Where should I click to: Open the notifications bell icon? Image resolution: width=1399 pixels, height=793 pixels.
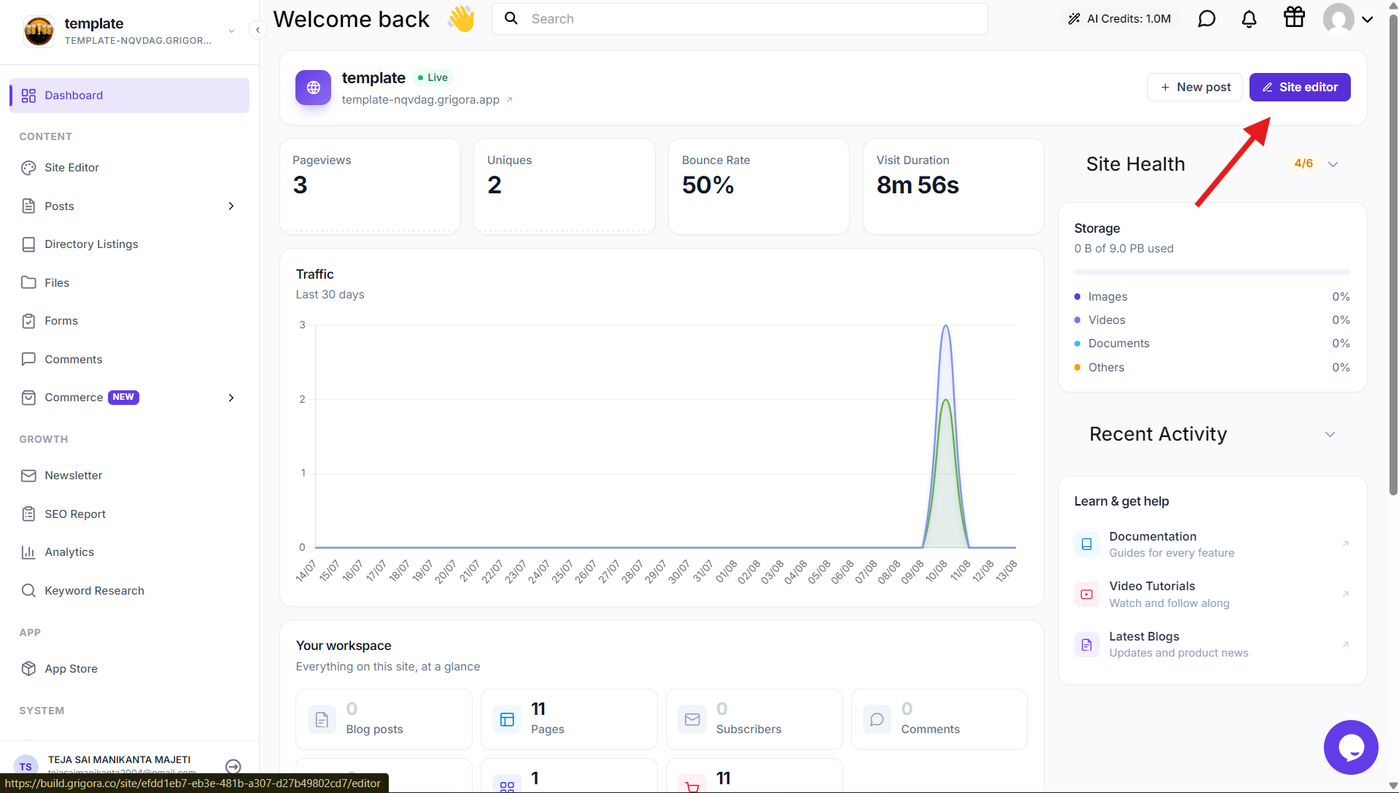1249,19
